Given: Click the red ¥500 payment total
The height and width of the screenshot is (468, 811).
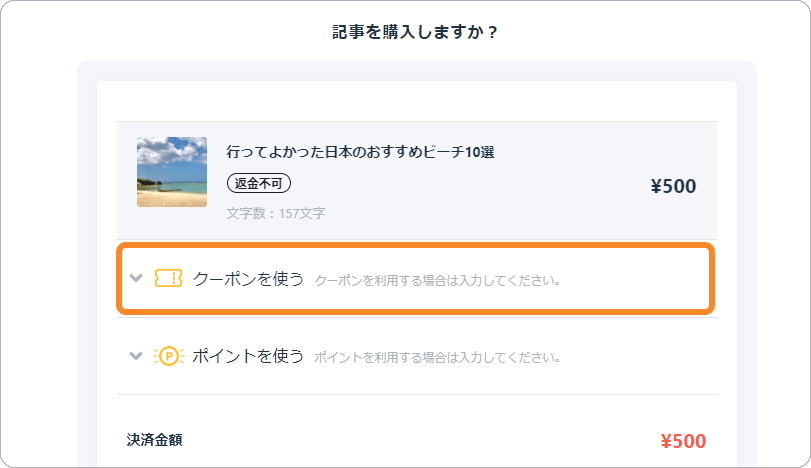Looking at the screenshot, I should point(683,441).
